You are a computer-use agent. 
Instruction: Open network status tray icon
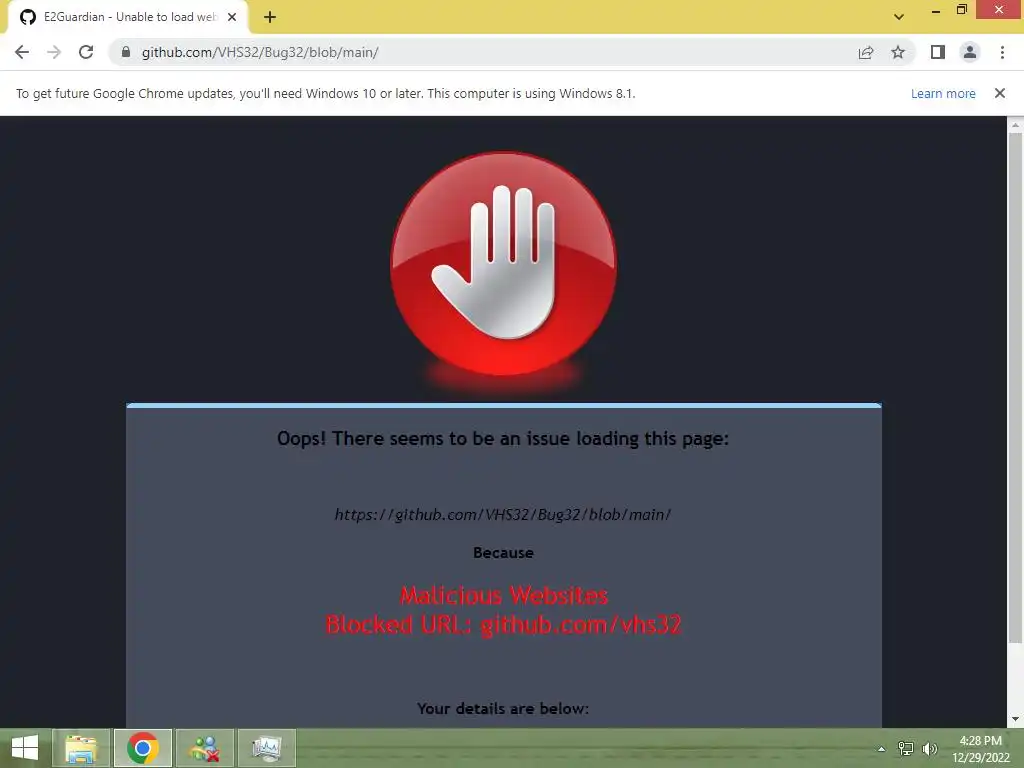point(905,749)
